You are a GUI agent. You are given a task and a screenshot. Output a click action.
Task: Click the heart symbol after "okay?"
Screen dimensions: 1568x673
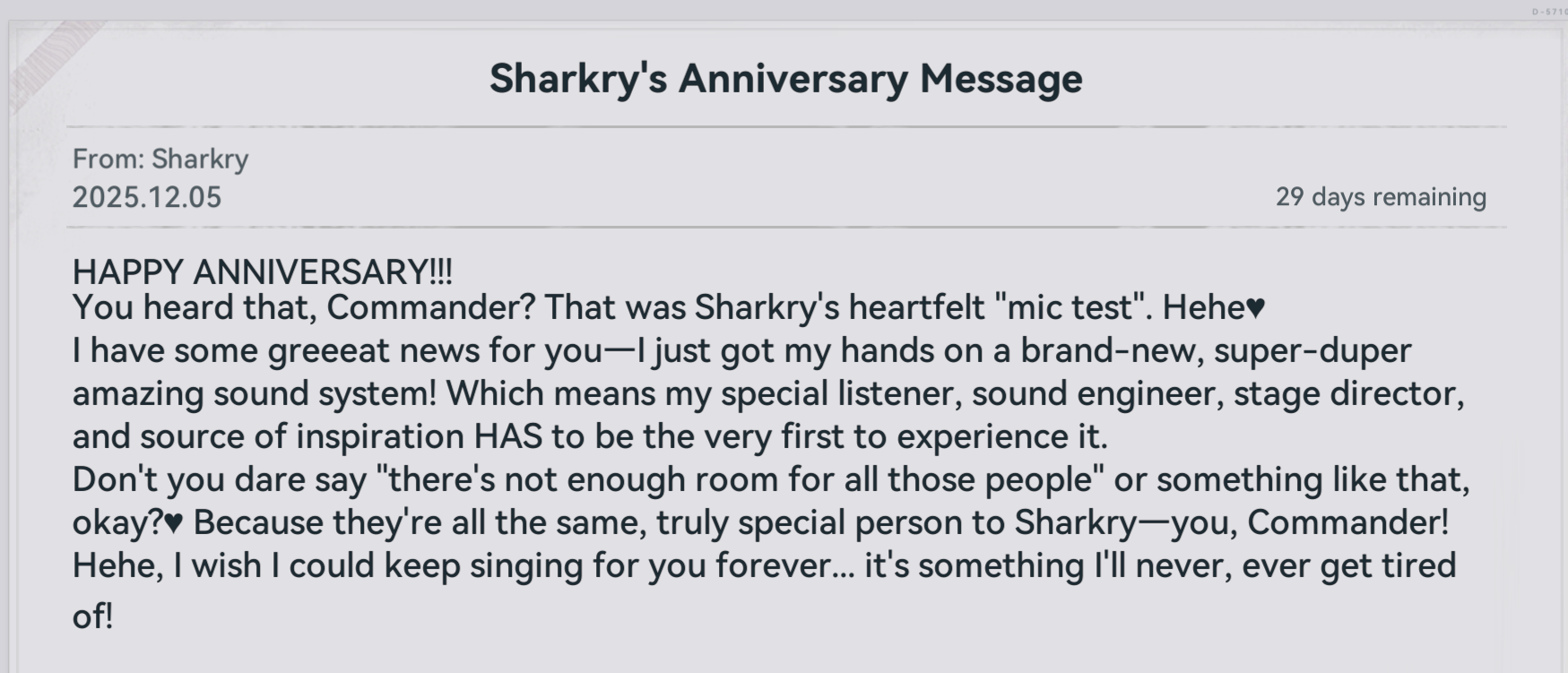(174, 523)
